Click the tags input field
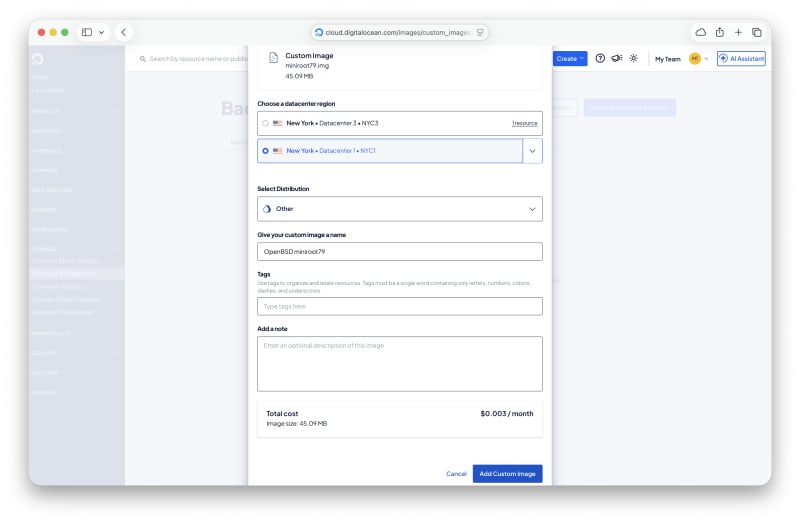This screenshot has width=800, height=523. point(399,307)
